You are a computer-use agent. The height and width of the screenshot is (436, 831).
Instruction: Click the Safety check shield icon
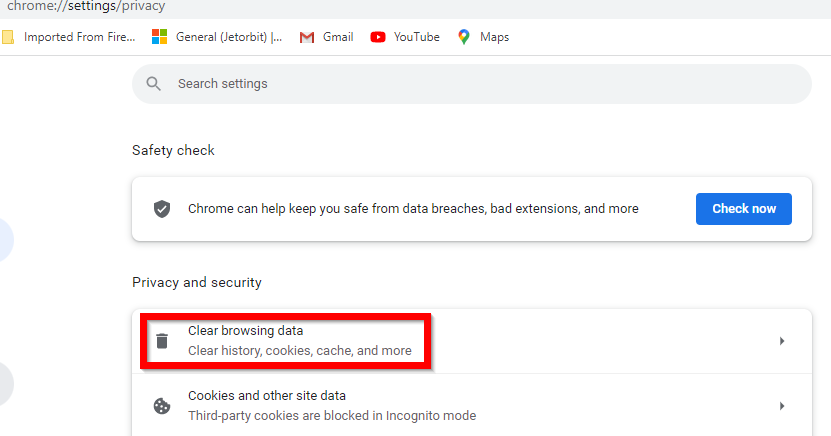tap(162, 209)
